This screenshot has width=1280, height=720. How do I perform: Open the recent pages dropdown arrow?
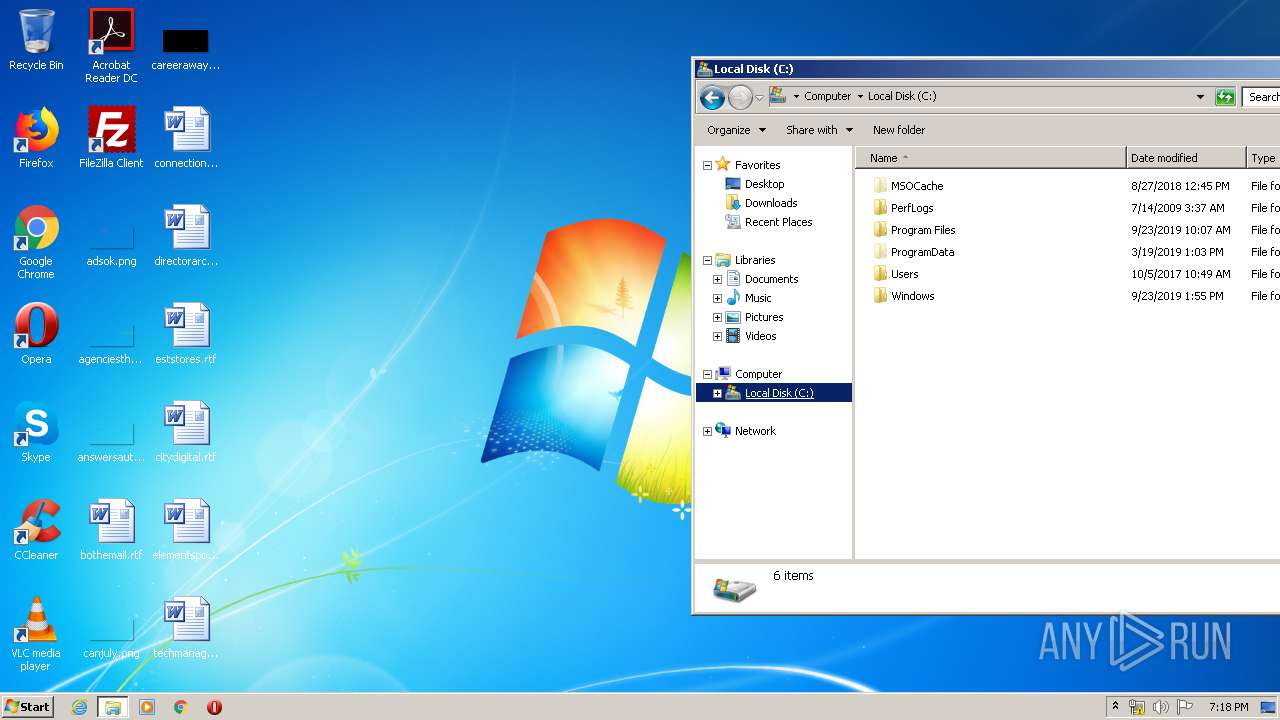point(759,97)
